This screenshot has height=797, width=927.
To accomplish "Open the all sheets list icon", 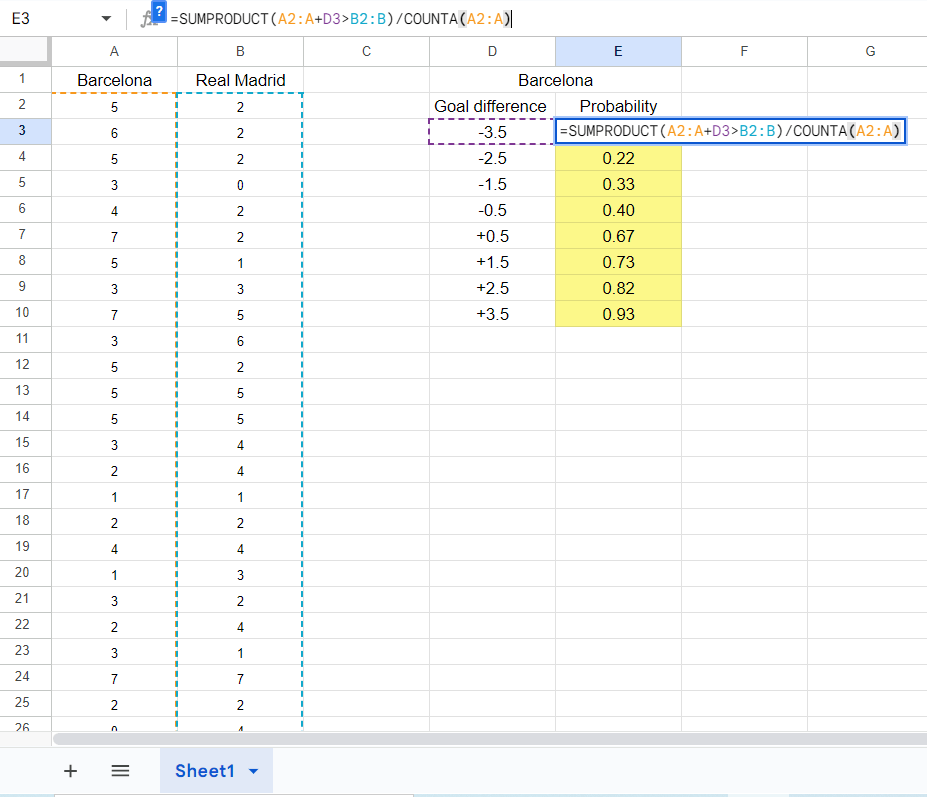I will [120, 771].
